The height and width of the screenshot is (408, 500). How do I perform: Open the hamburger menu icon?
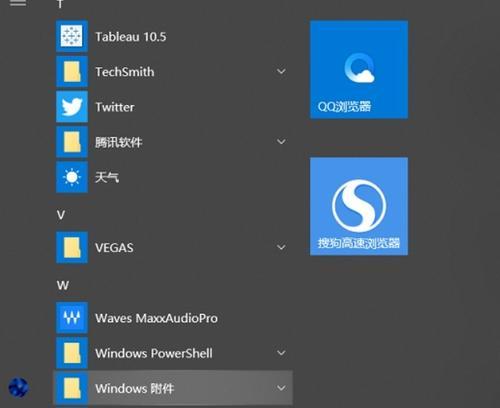coord(18,3)
